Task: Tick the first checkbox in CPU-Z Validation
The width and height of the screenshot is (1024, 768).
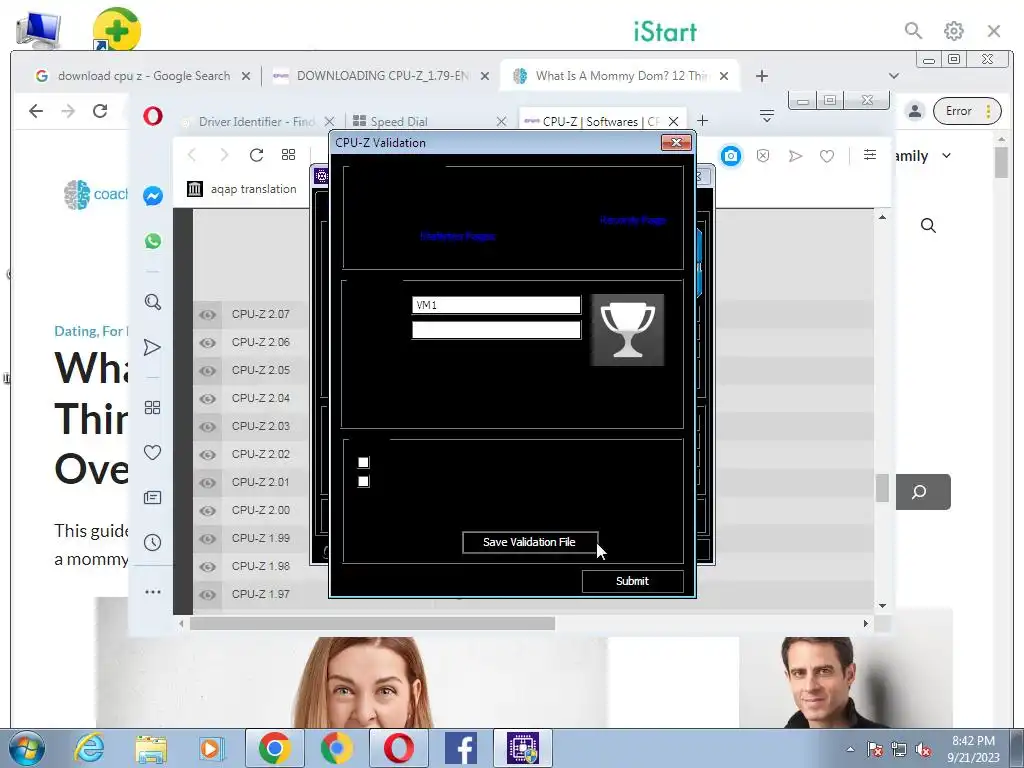Action: click(x=364, y=462)
